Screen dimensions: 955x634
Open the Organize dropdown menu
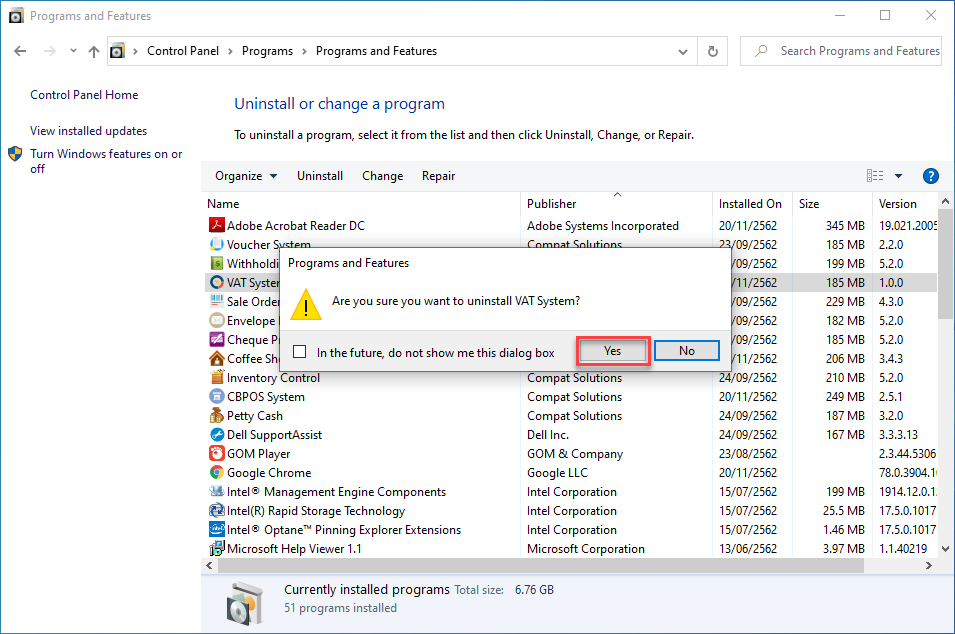(246, 176)
